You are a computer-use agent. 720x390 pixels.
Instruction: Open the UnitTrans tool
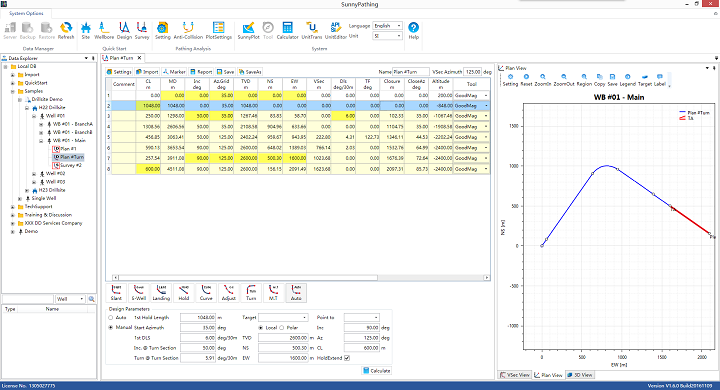pyautogui.click(x=311, y=30)
